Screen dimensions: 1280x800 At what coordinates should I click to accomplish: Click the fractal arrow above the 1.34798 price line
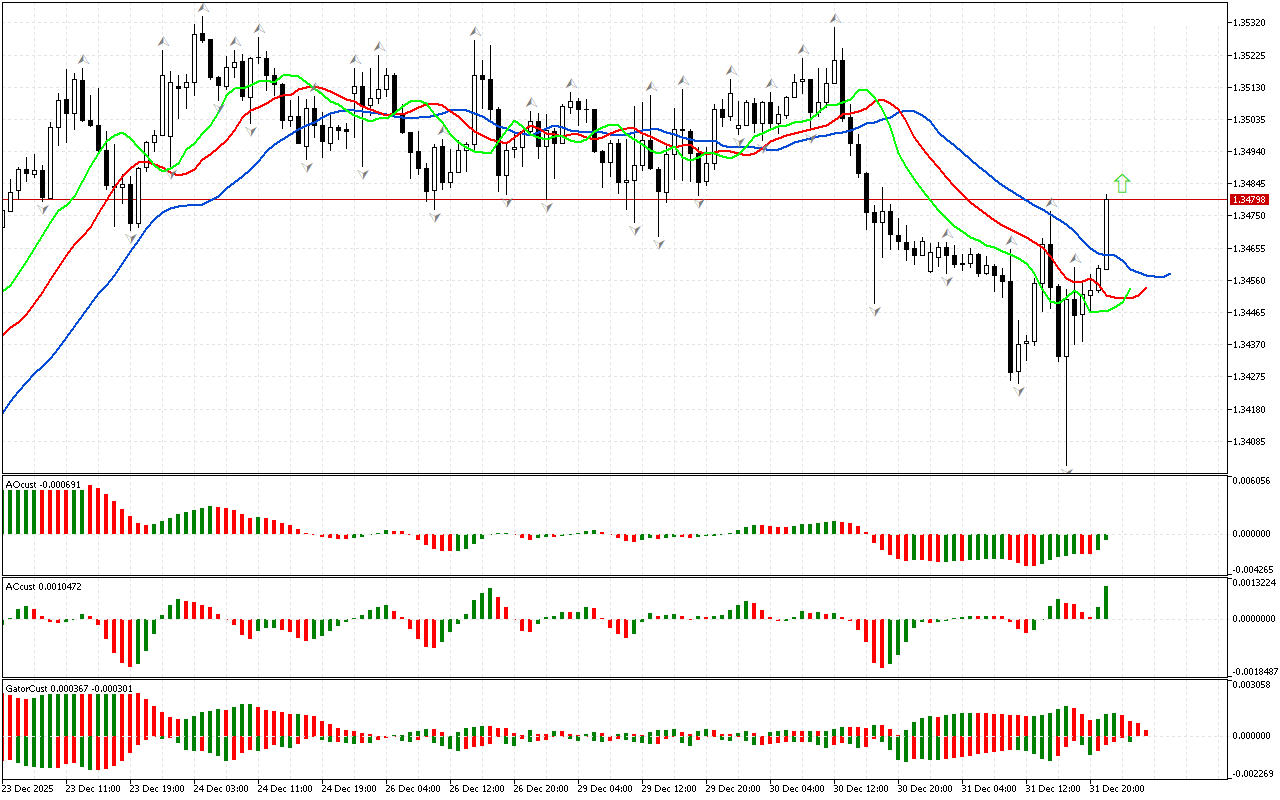click(x=1051, y=203)
